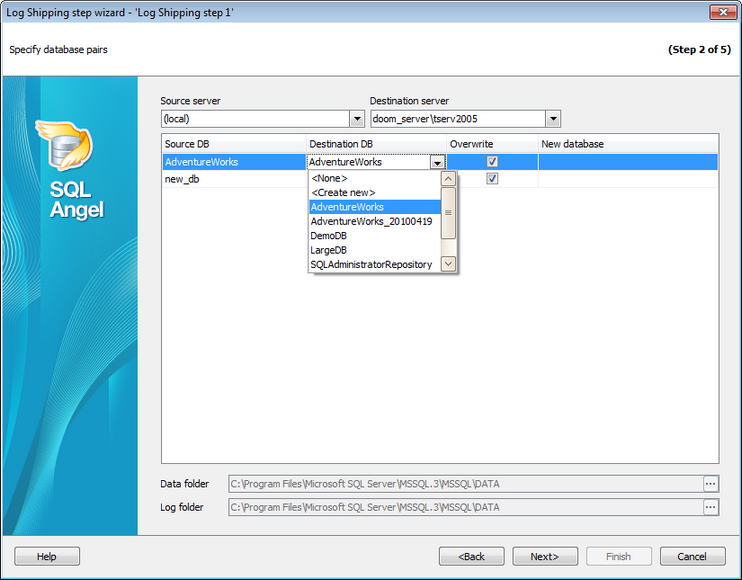Select <None> in the database list

(375, 178)
